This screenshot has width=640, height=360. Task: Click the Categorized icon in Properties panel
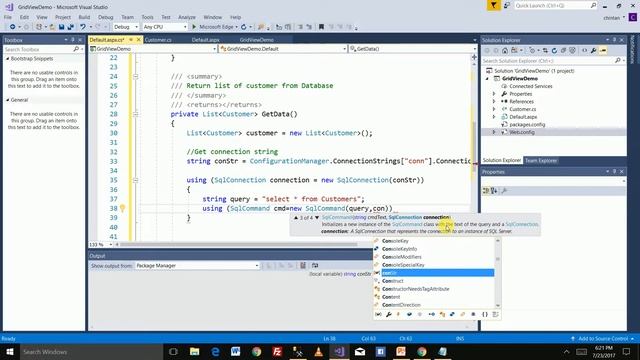[x=486, y=191]
